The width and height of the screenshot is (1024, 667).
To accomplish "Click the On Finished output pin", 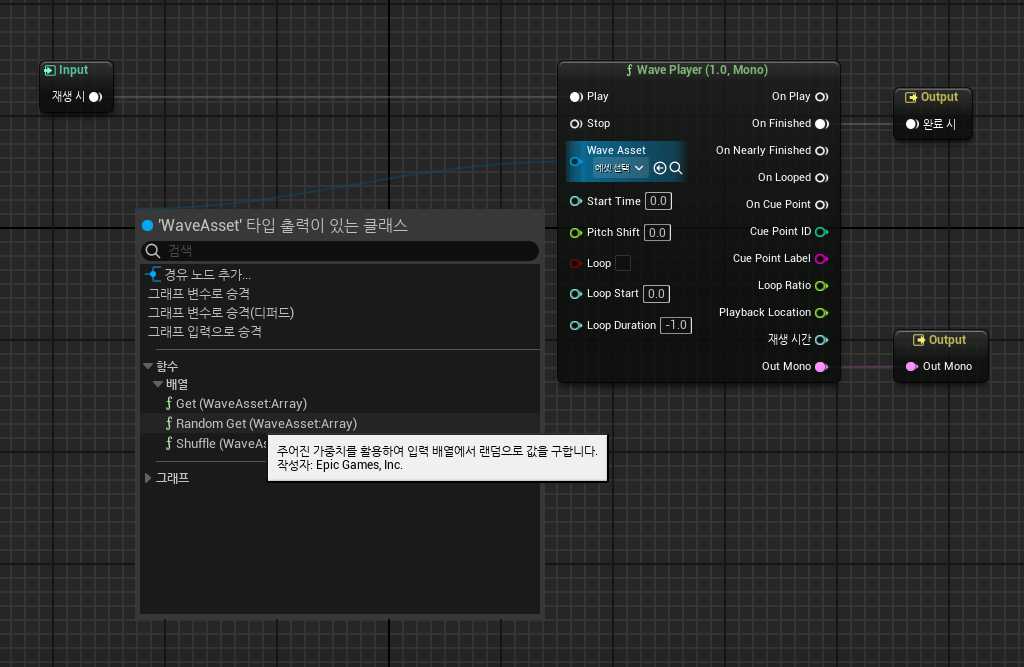I will point(822,123).
